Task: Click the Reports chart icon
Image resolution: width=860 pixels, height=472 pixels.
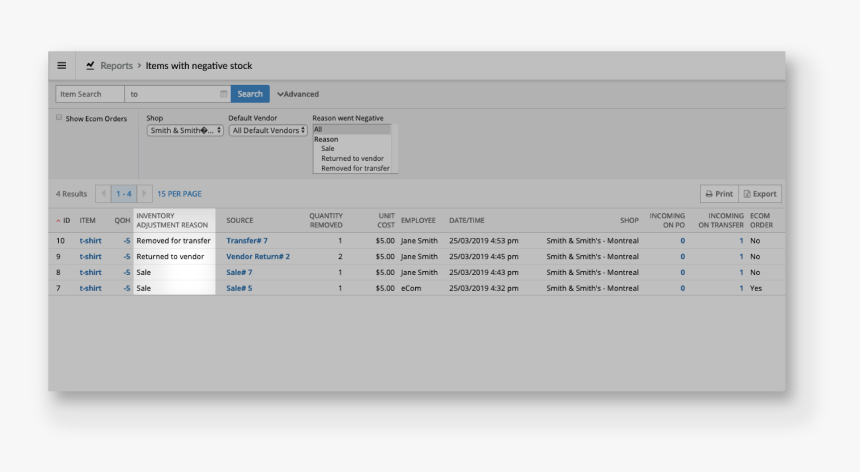Action: [x=90, y=66]
